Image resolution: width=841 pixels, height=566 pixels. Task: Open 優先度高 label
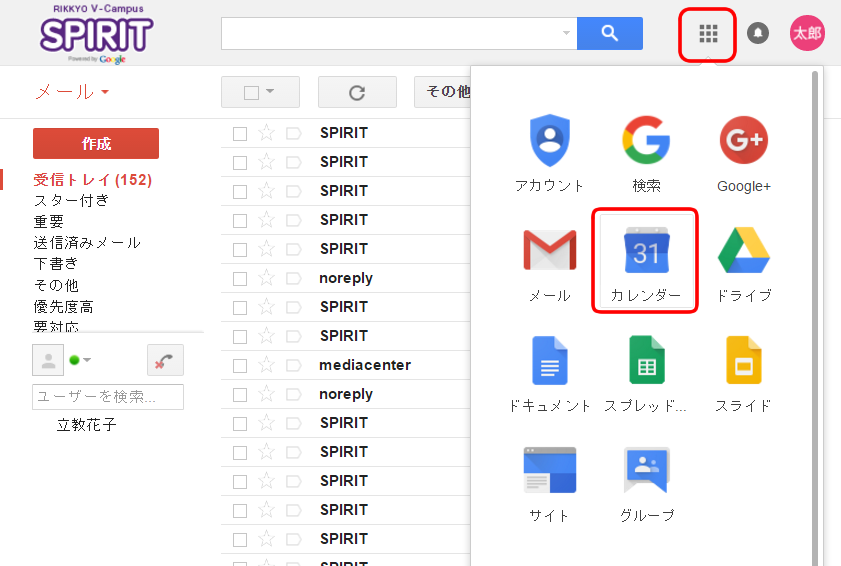pyautogui.click(x=63, y=307)
